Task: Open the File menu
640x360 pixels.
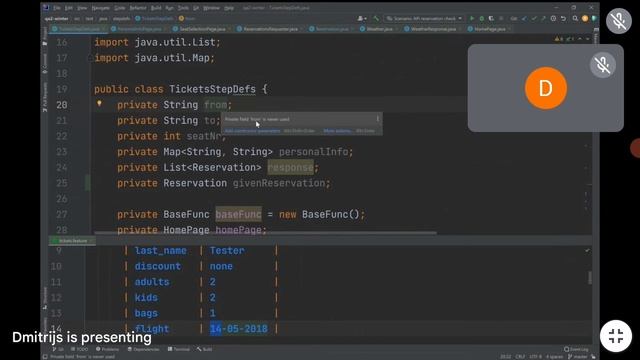Action: click(57, 8)
